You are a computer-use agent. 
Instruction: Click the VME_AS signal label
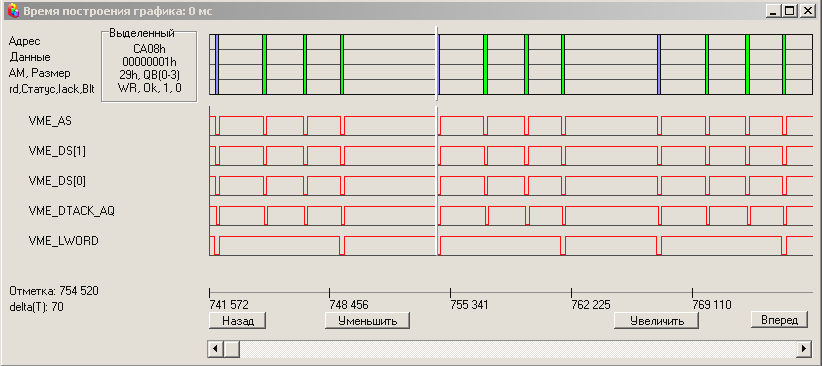click(x=50, y=121)
